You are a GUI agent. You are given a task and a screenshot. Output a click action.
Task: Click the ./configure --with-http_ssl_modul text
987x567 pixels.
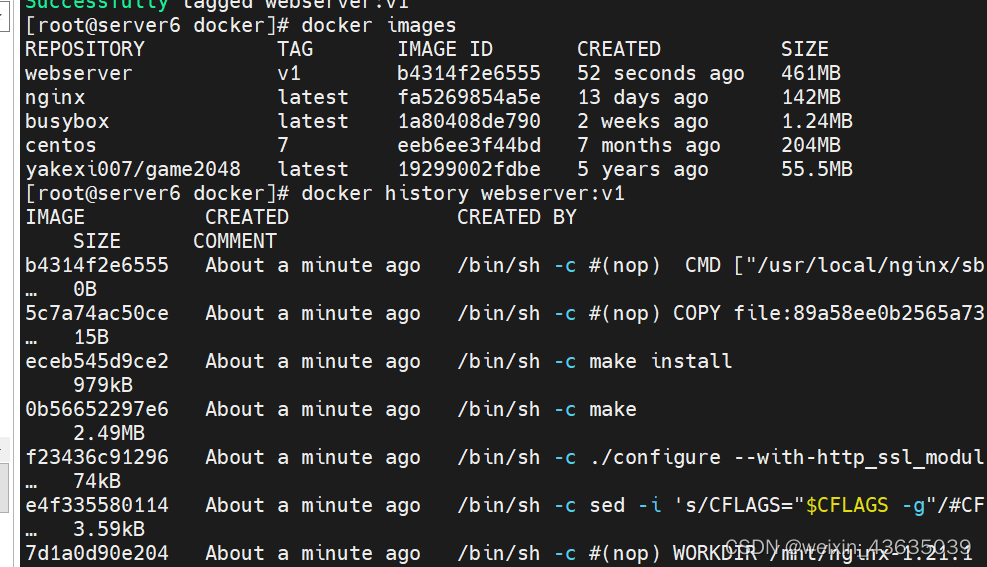(787, 457)
